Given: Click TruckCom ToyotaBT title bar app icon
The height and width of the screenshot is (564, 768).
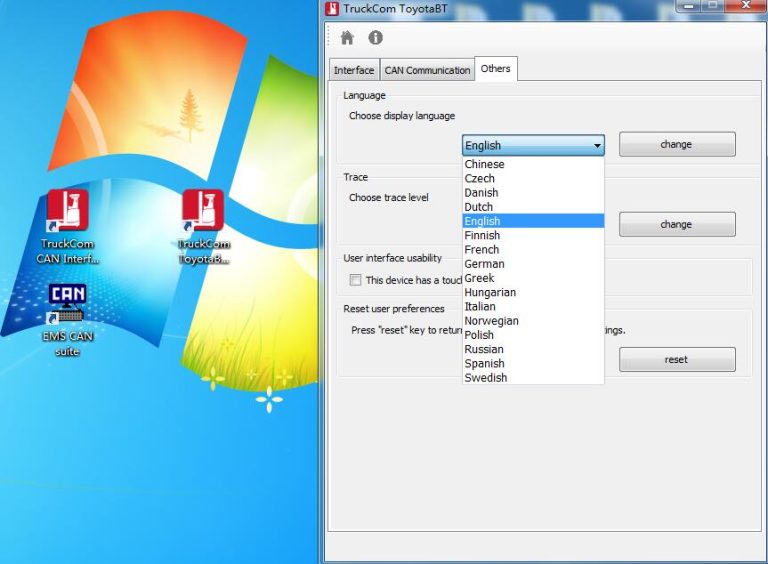Looking at the screenshot, I should [x=332, y=8].
